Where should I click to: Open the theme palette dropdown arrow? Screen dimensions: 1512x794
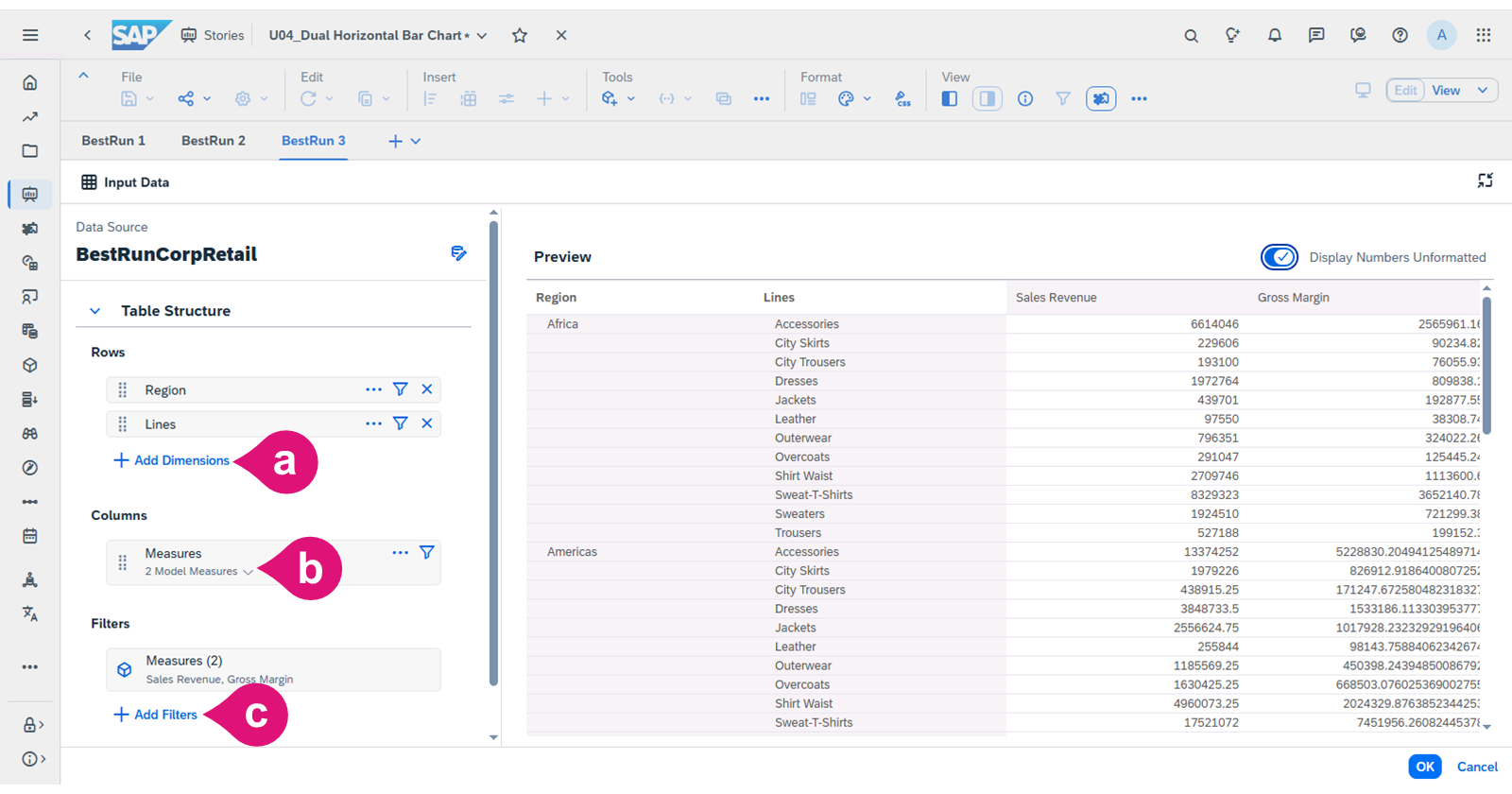coord(867,98)
